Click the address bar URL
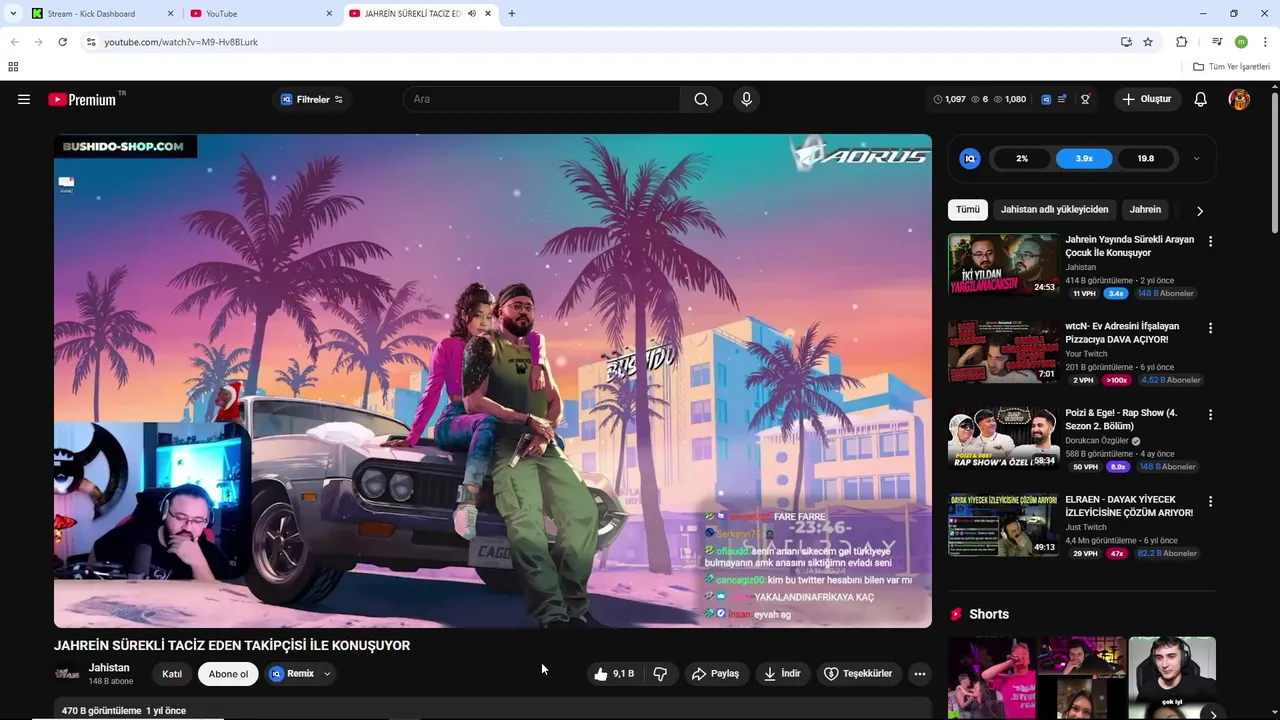The height and width of the screenshot is (720, 1280). 181,42
